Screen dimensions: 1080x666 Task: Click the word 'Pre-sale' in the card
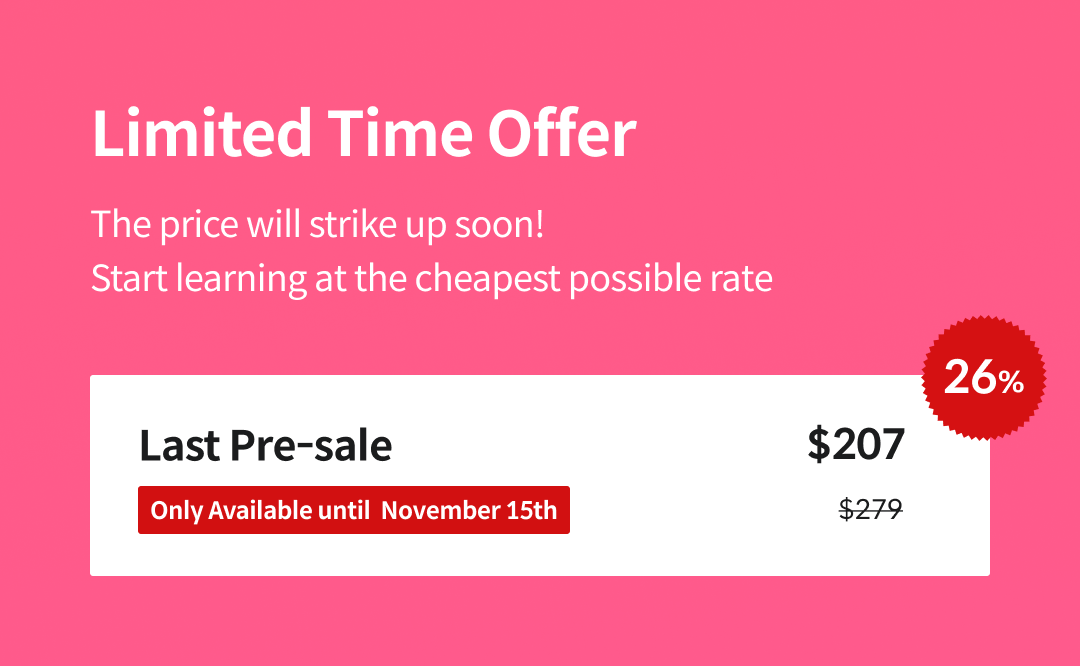[x=311, y=445]
